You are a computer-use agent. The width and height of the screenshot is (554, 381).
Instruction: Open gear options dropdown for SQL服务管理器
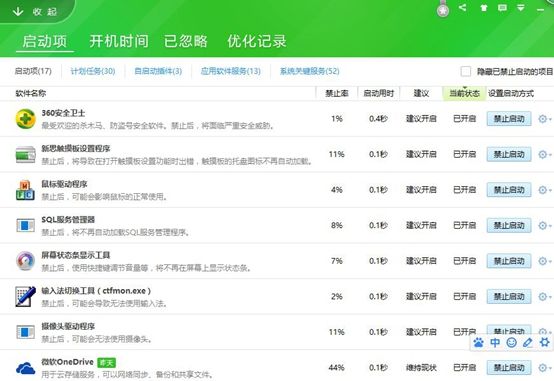click(544, 225)
